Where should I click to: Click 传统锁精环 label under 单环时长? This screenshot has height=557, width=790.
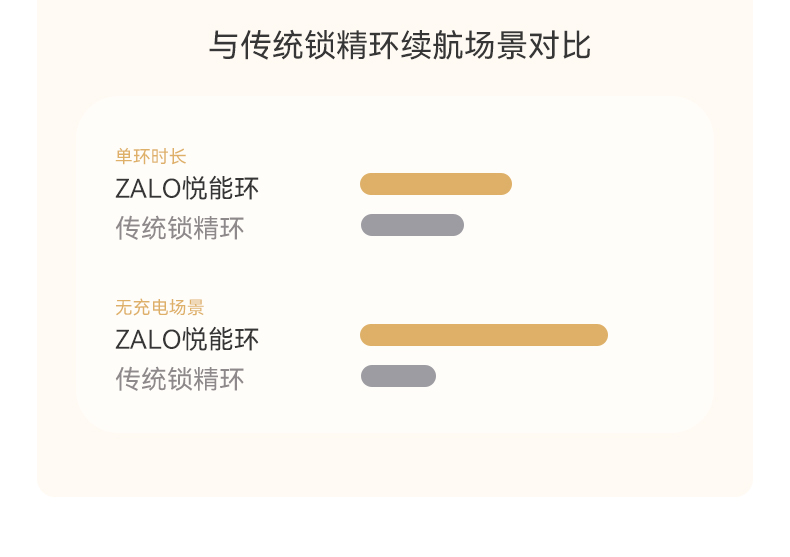180,229
